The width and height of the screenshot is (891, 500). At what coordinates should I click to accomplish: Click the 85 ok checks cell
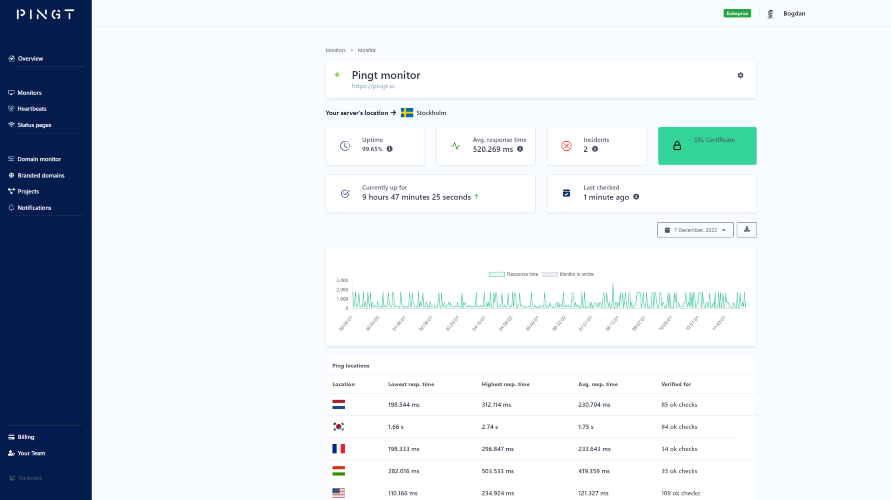(x=679, y=405)
